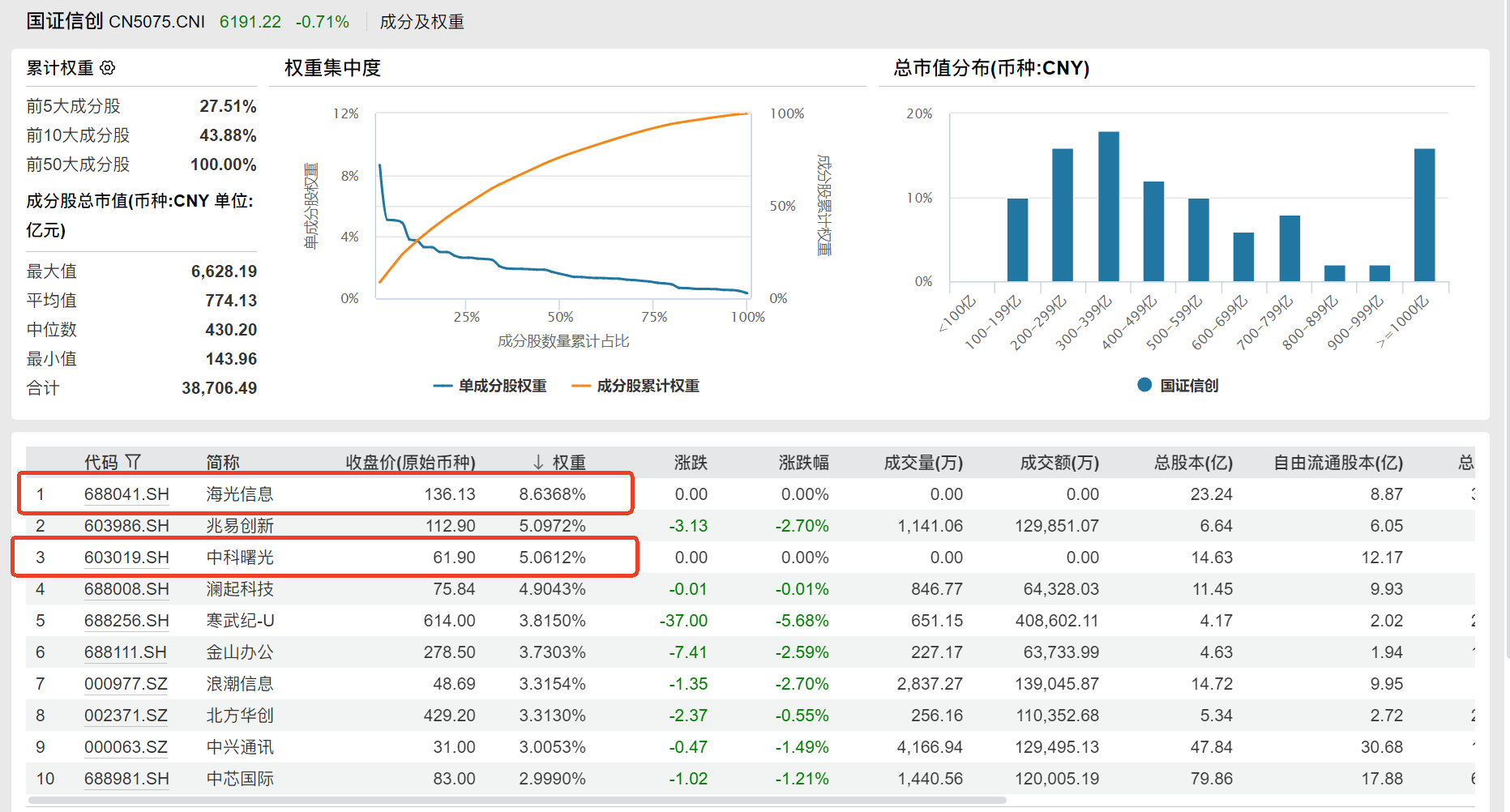Screen dimensions: 1510x812
Task: Click the 中位数 figure 430.20
Action: (x=231, y=330)
